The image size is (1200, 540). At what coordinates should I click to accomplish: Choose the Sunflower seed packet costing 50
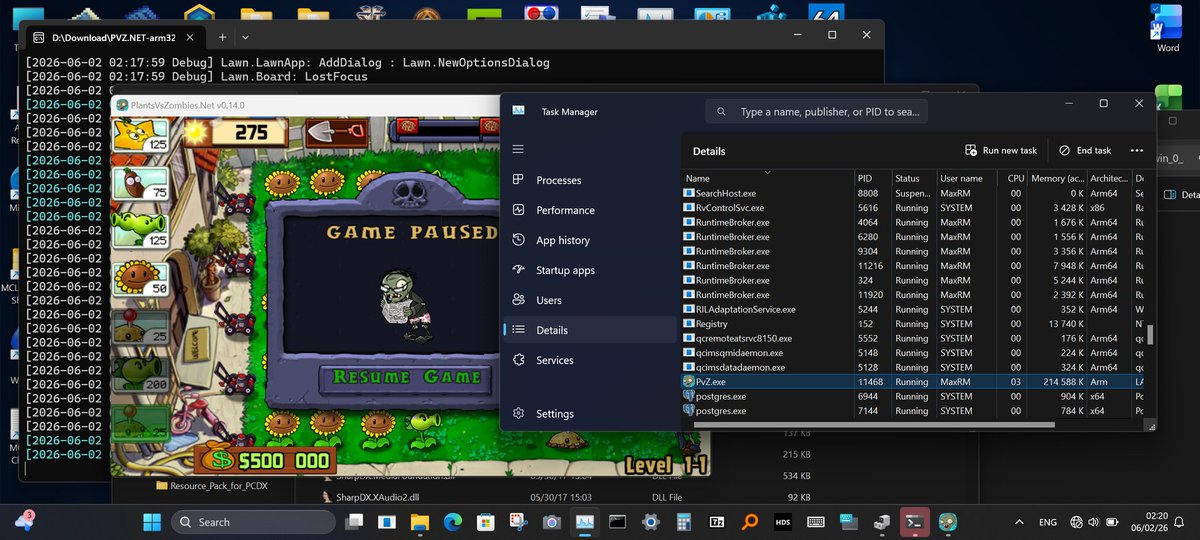[141, 278]
